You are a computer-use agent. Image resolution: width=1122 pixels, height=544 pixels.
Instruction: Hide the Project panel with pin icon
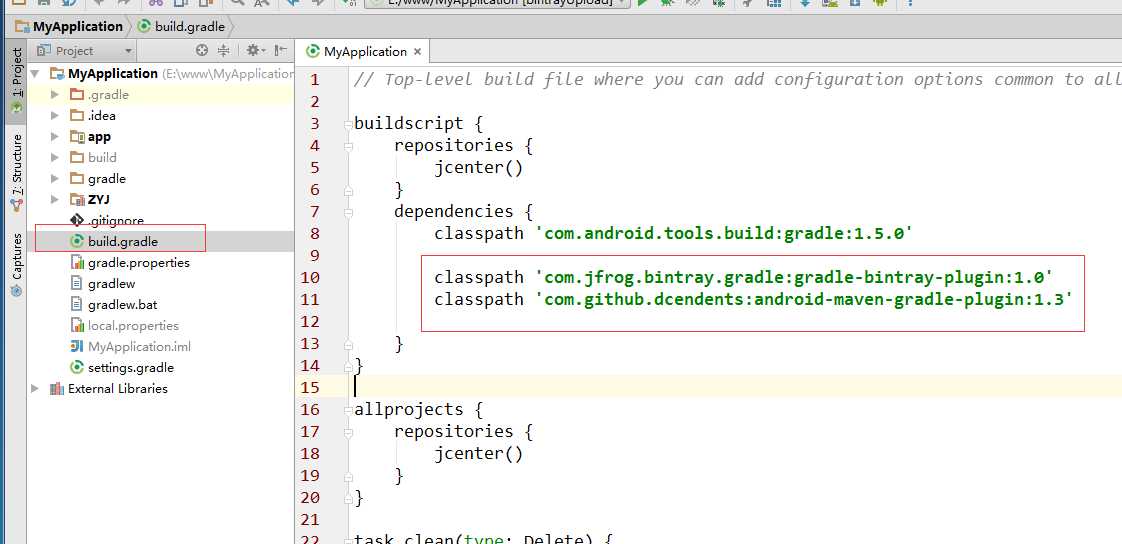[281, 50]
